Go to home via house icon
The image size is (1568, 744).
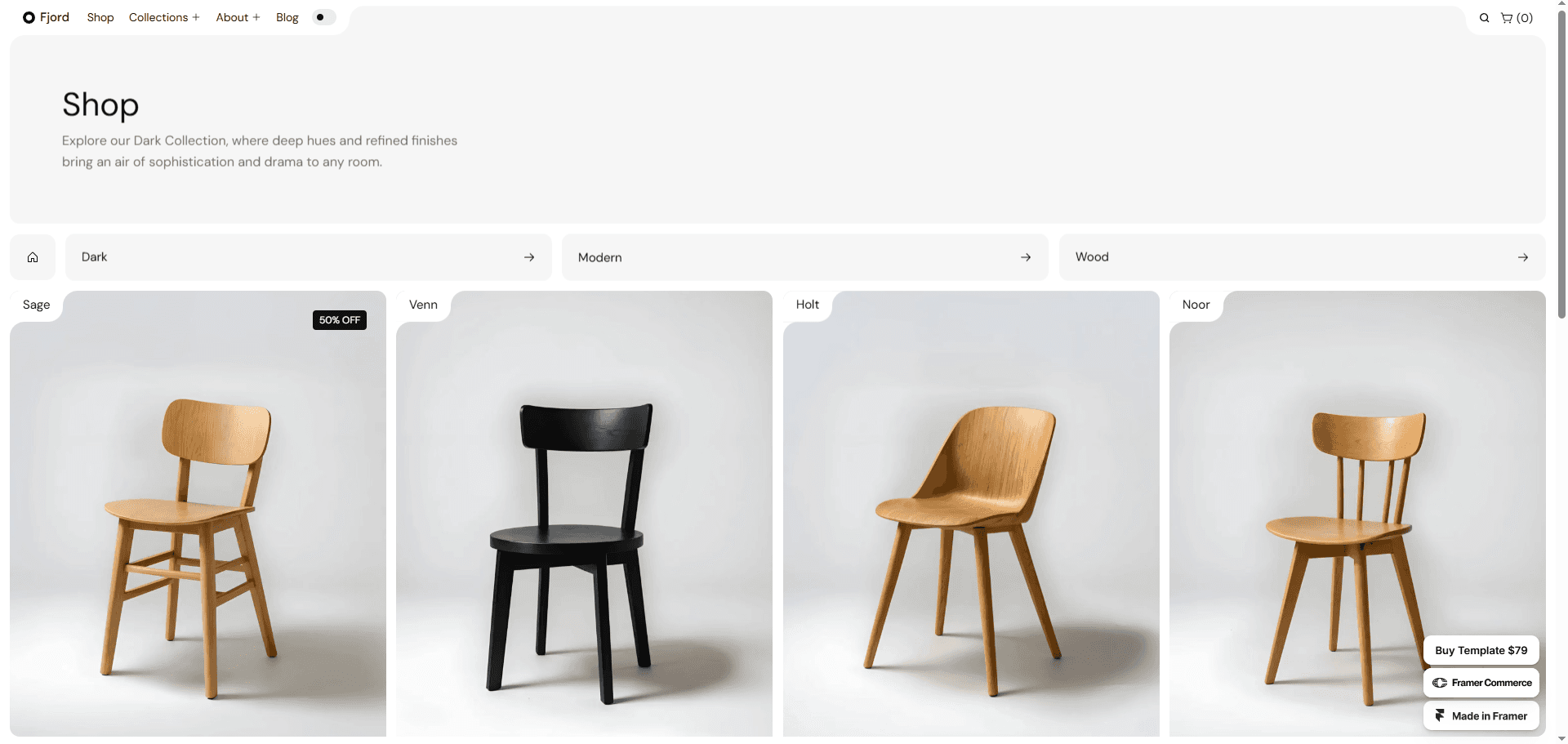(33, 257)
